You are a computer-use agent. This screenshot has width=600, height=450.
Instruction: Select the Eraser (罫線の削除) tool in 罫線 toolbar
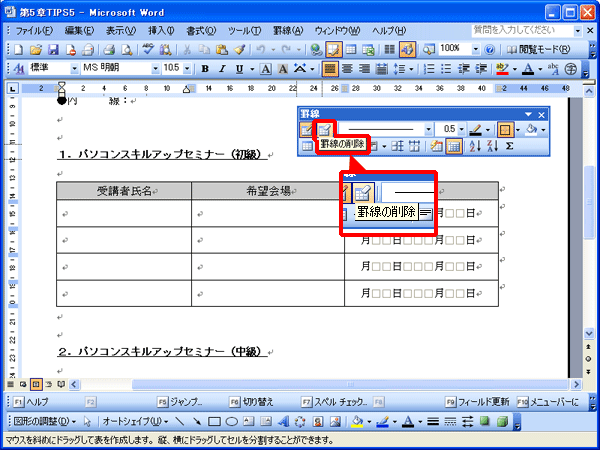(324, 130)
